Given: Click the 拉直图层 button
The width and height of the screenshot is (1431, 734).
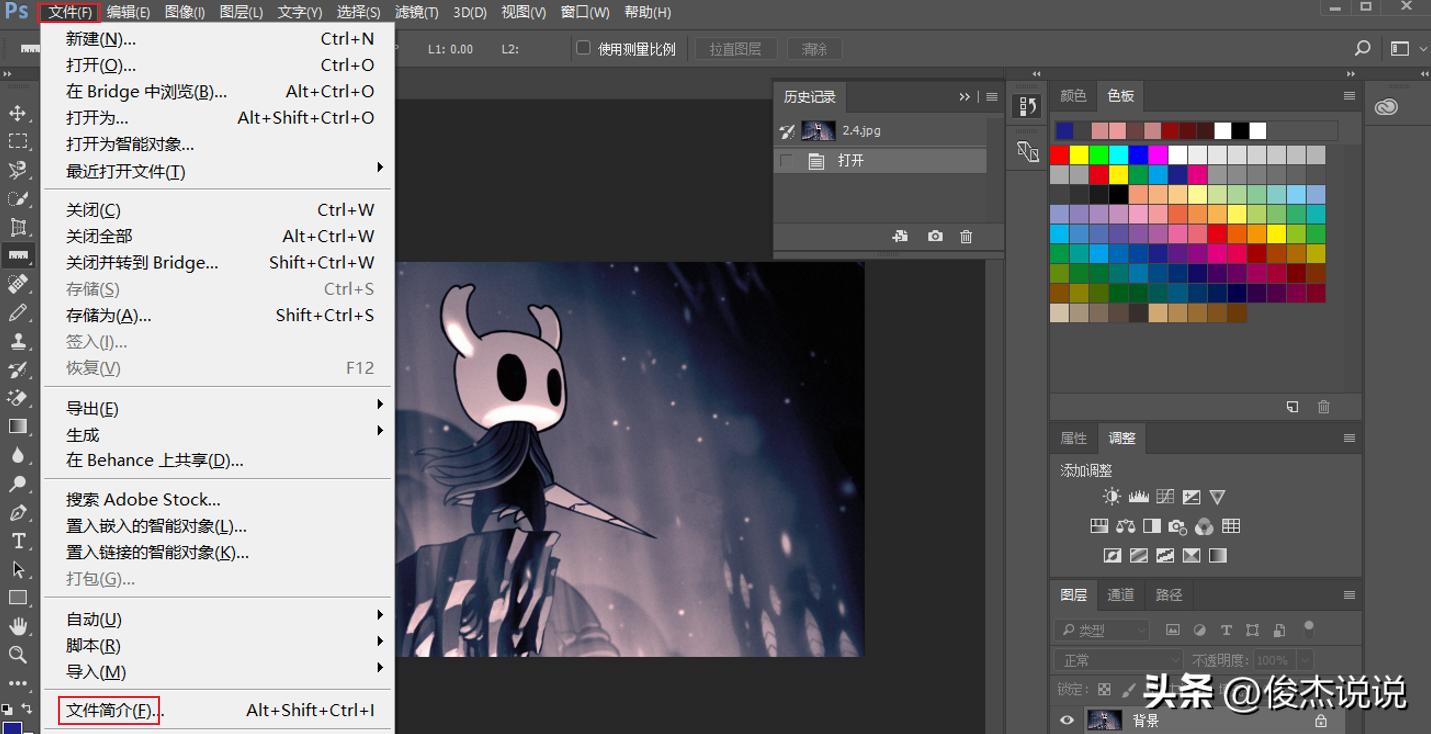Looking at the screenshot, I should click(x=735, y=49).
